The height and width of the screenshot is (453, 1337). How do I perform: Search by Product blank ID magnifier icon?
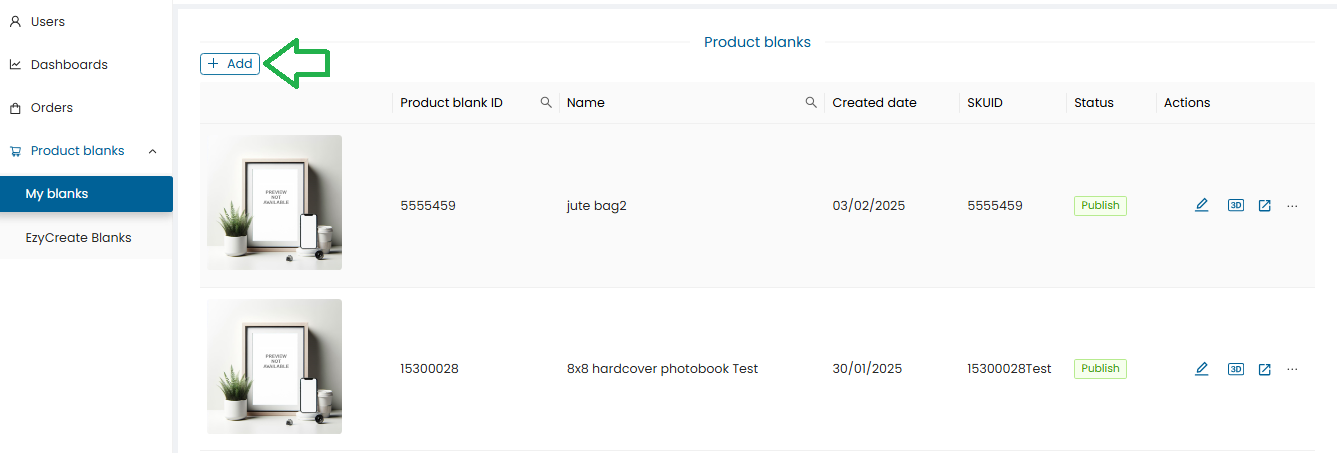(x=546, y=102)
